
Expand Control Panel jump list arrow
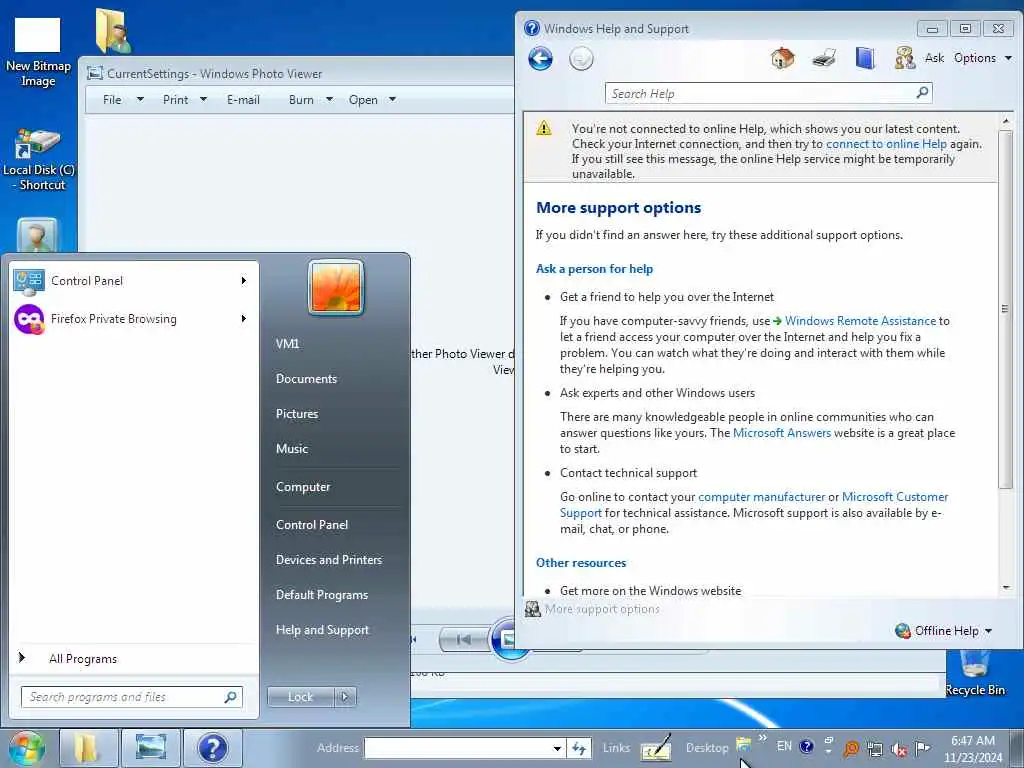coord(244,281)
